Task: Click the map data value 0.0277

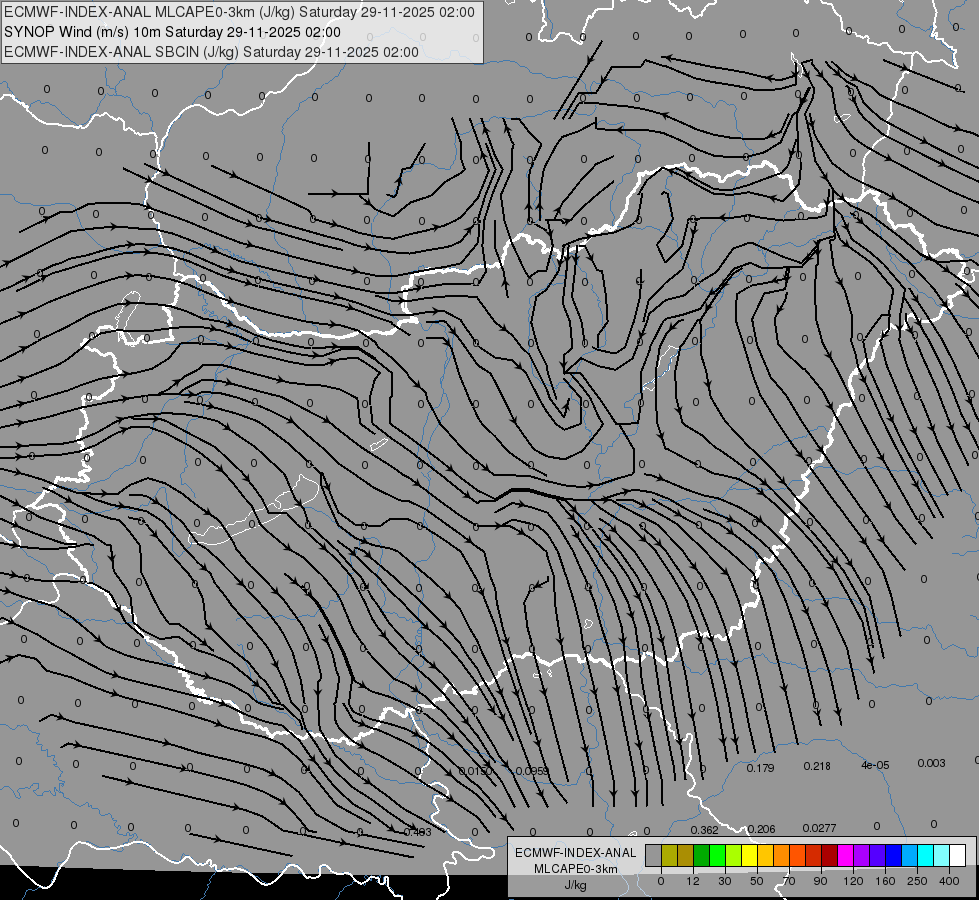Action: (x=819, y=828)
